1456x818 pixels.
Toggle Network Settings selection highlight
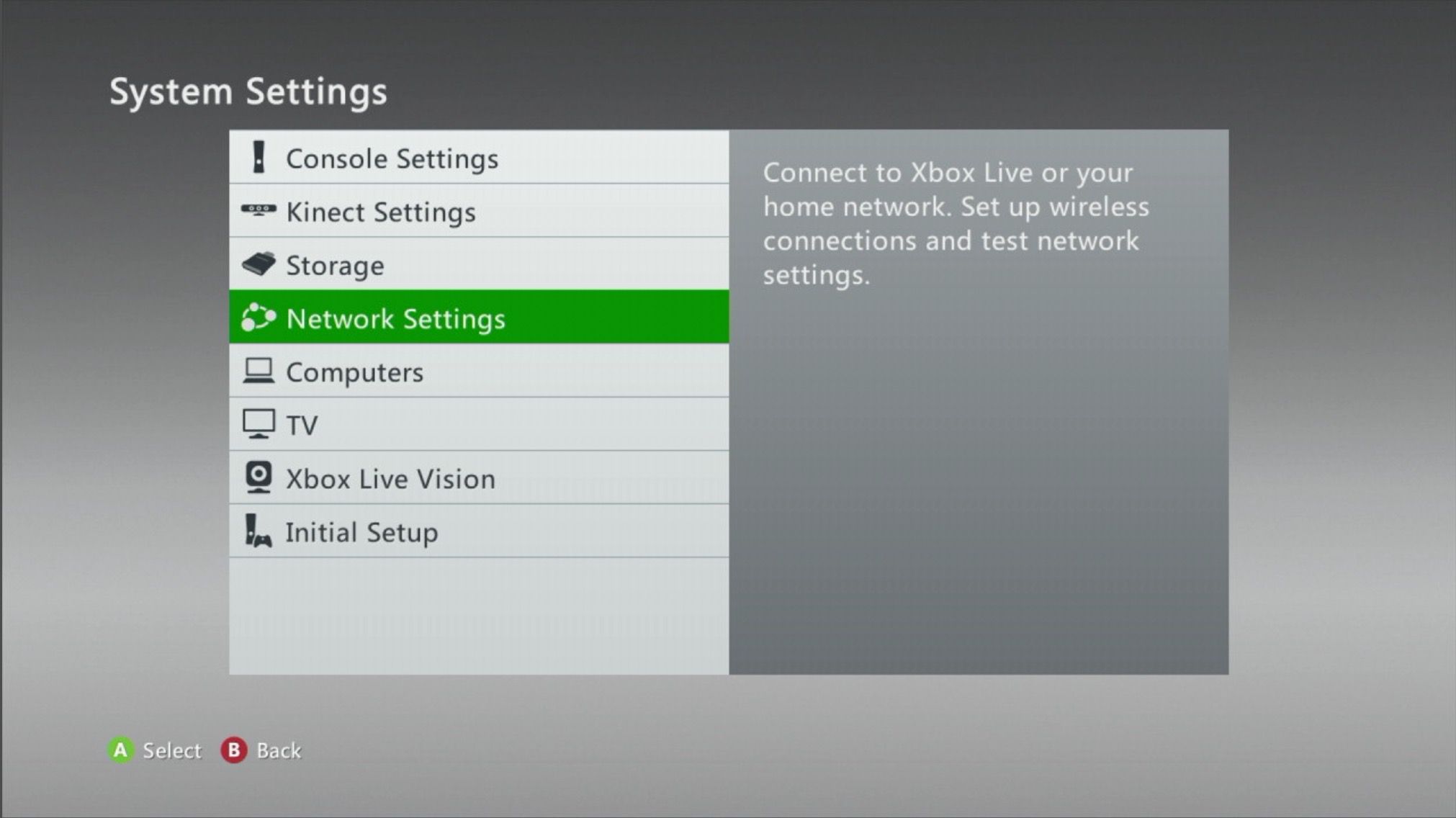pyautogui.click(x=479, y=318)
